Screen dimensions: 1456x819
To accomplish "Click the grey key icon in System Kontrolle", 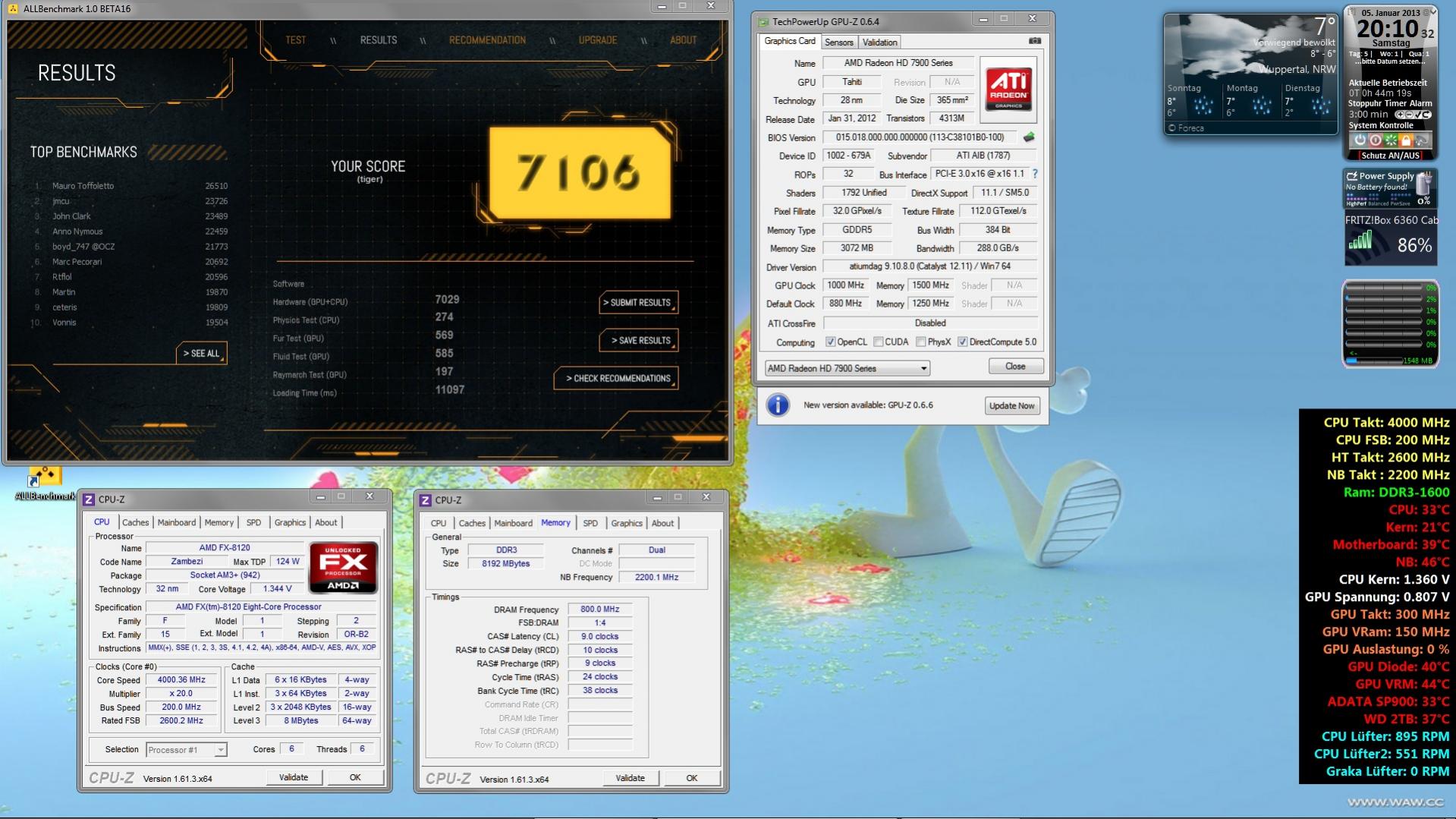I will pyautogui.click(x=1422, y=140).
